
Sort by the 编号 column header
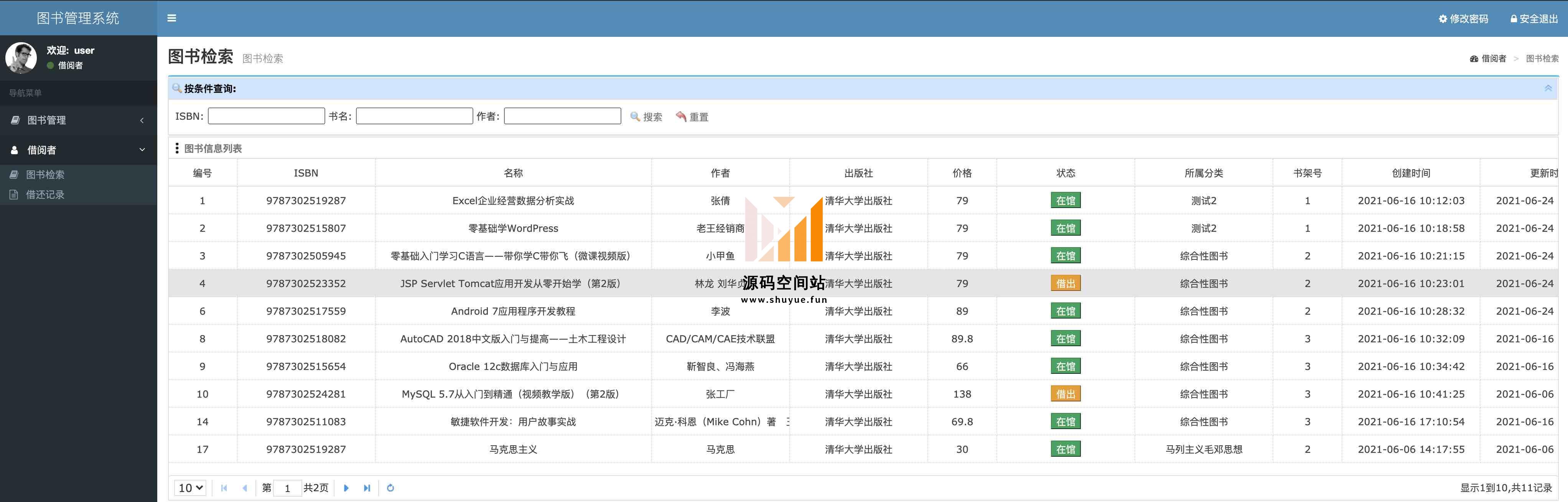click(x=203, y=173)
